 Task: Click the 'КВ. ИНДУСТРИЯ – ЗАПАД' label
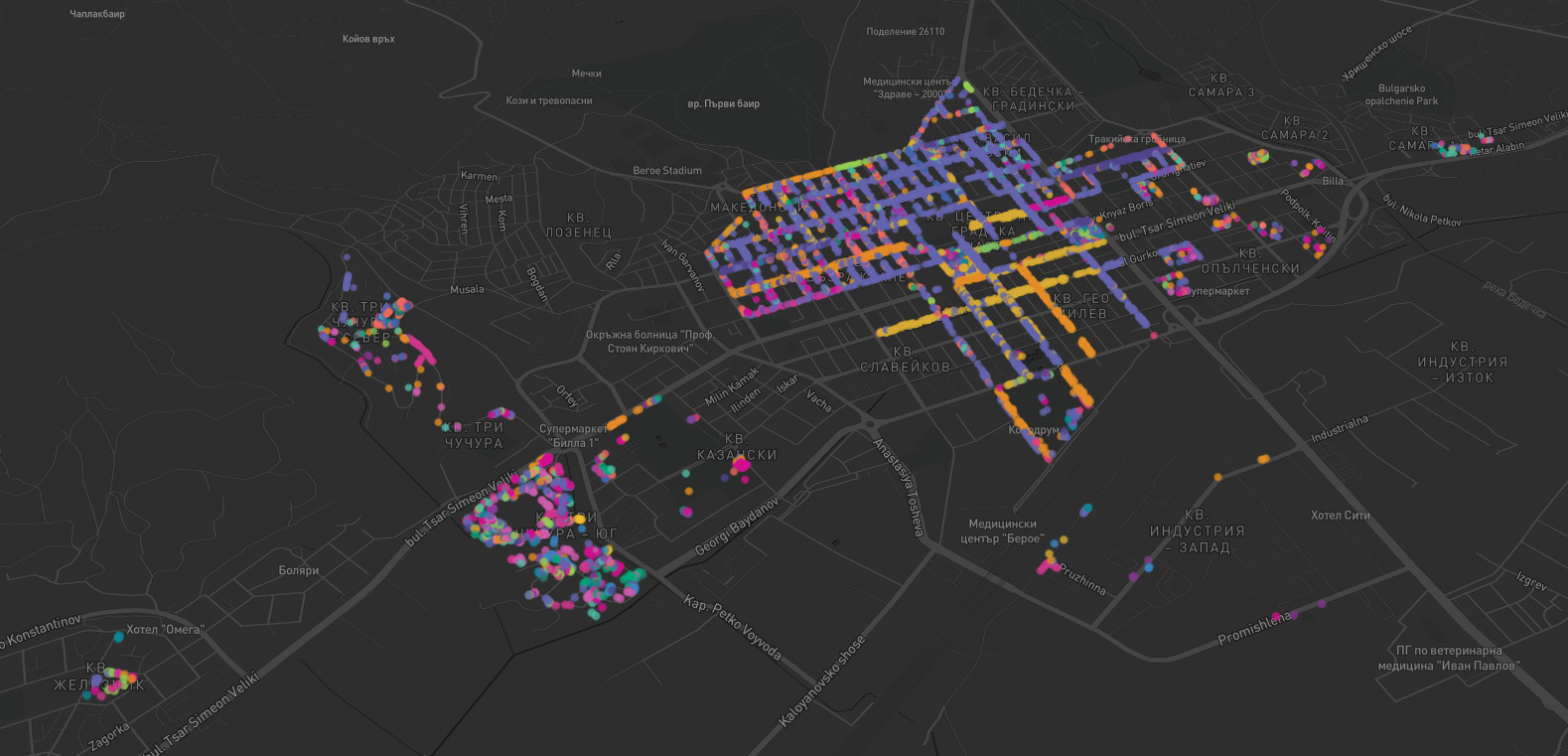pyautogui.click(x=1196, y=531)
